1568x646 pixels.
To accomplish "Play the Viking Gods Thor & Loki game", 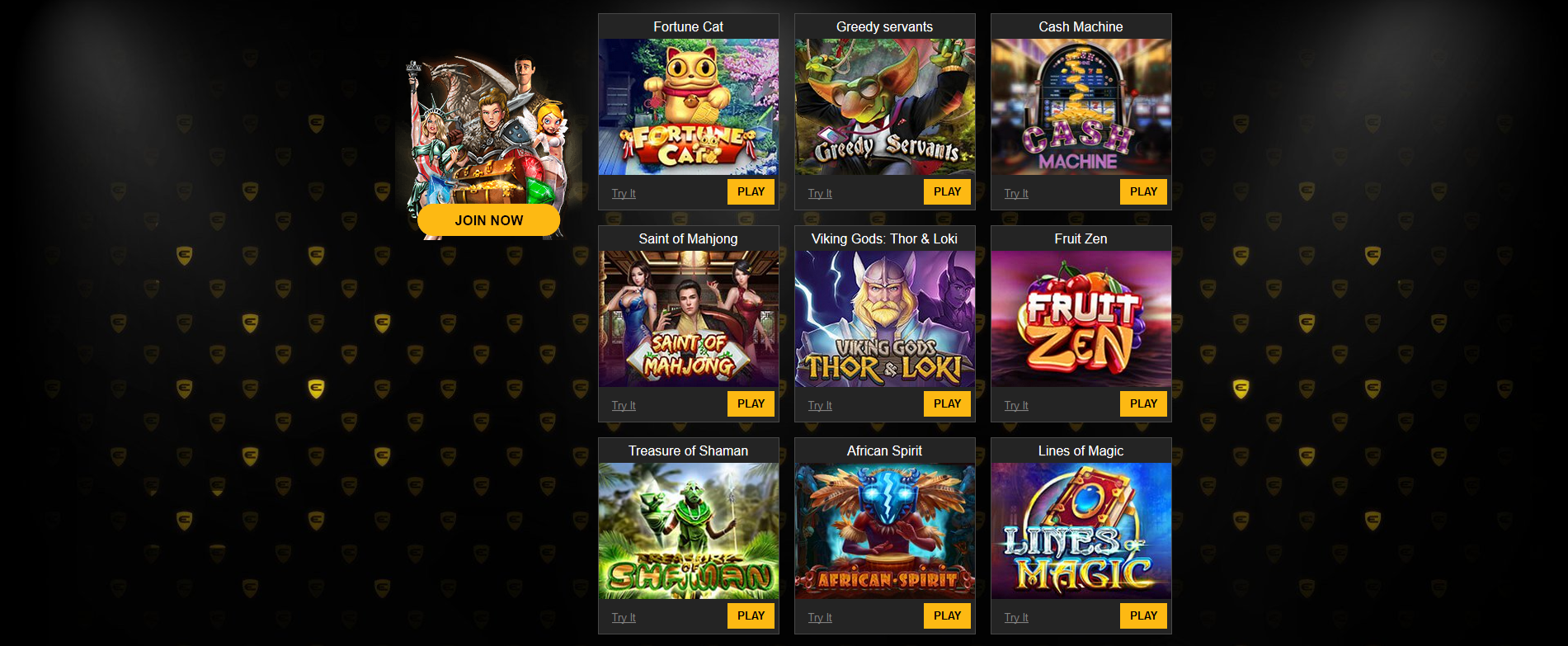I will tap(947, 403).
